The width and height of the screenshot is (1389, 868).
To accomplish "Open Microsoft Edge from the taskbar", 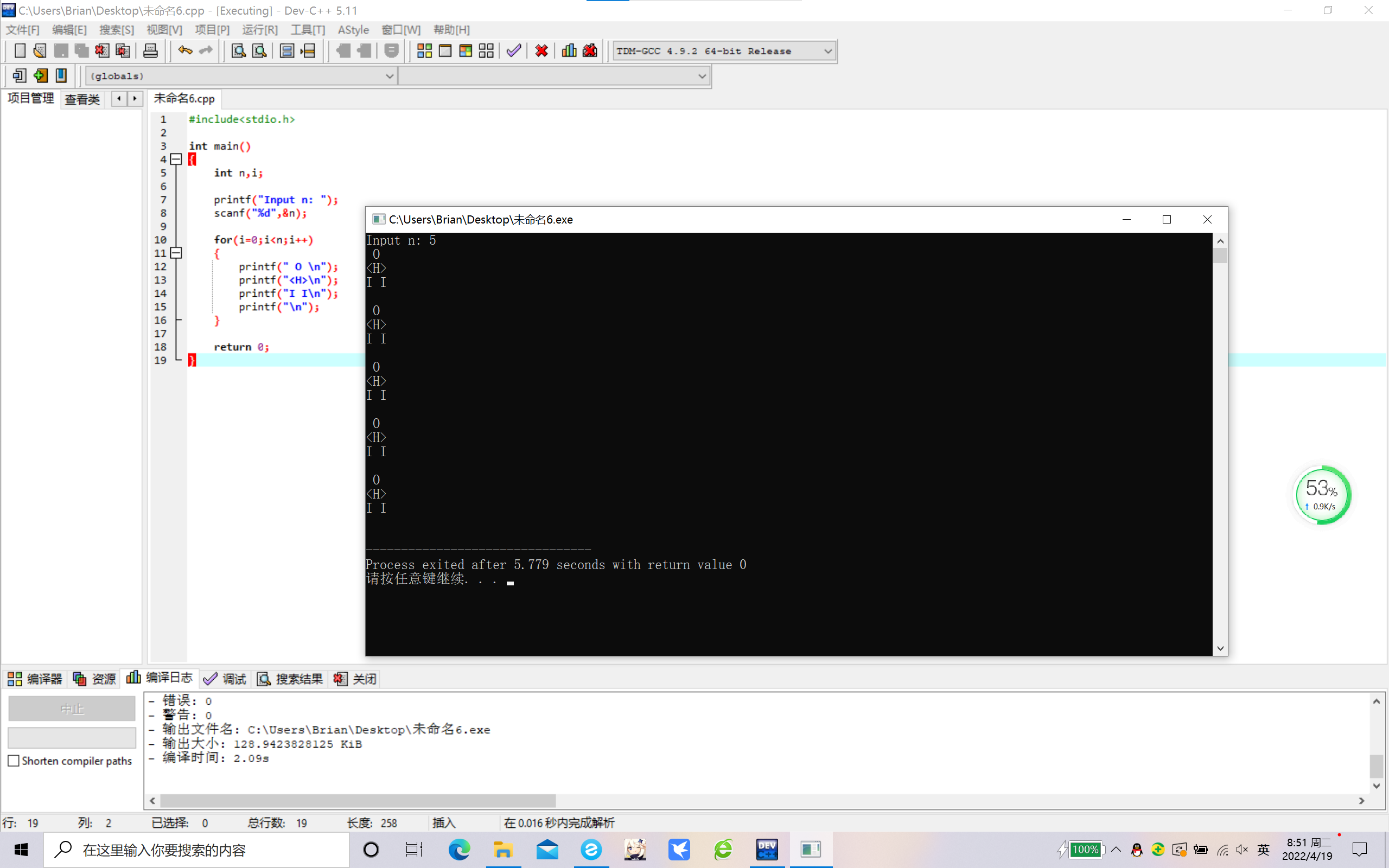I will pyautogui.click(x=459, y=850).
